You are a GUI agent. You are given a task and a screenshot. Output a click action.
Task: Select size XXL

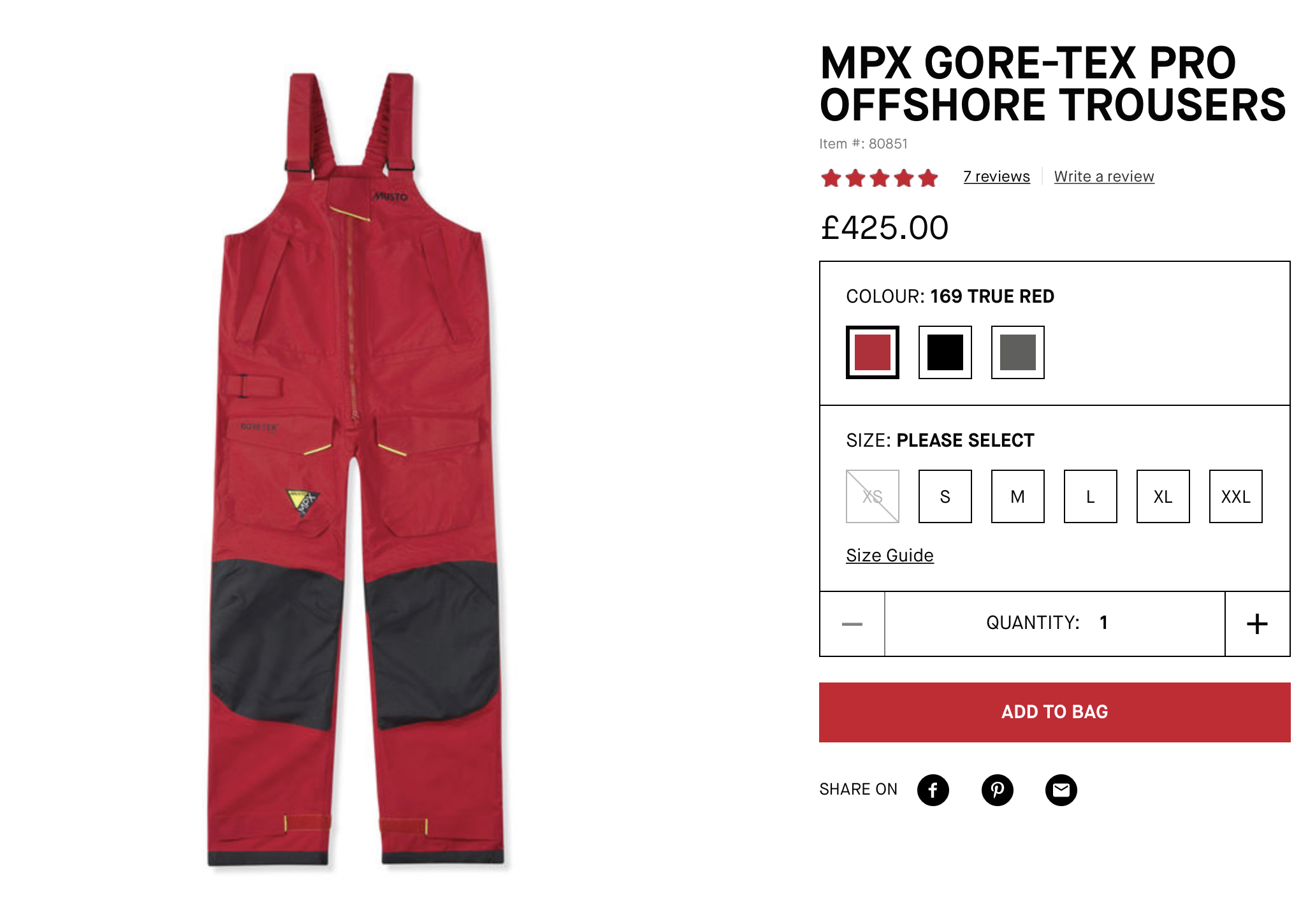pyautogui.click(x=1236, y=496)
